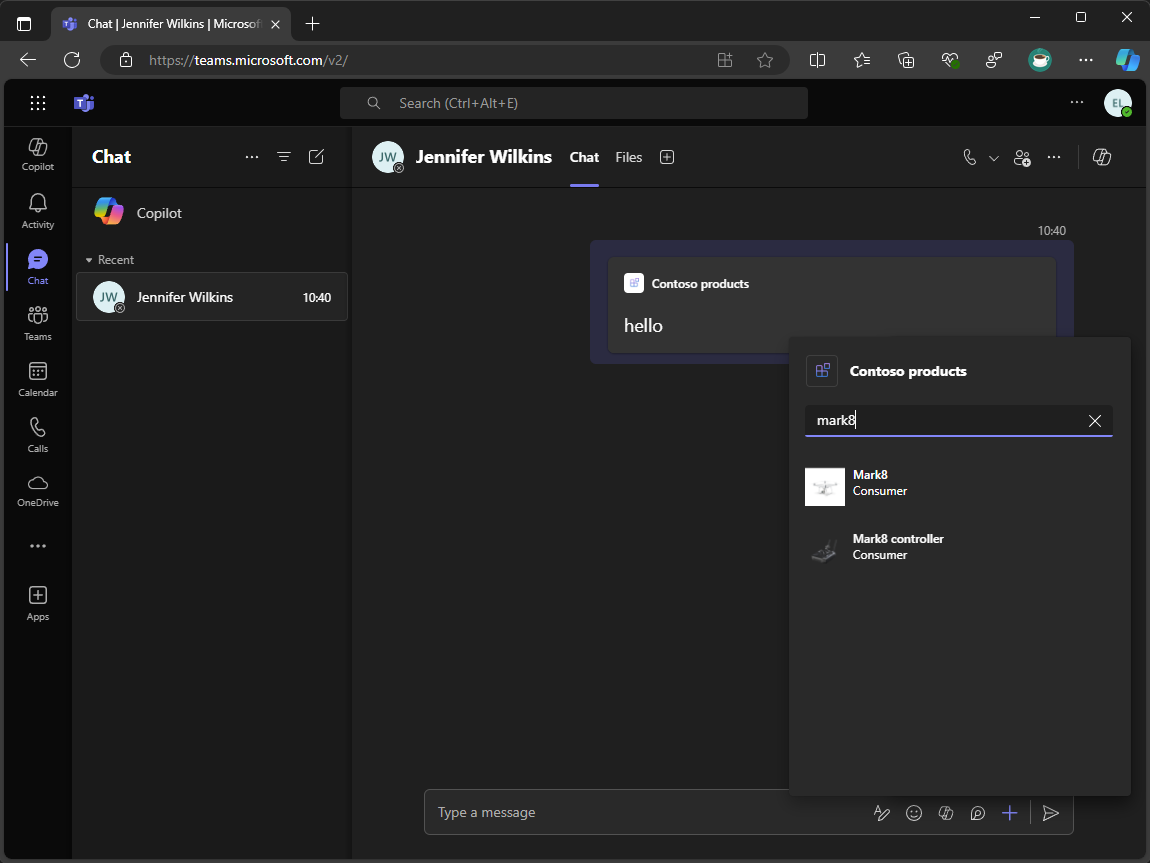Refresh the browser page
This screenshot has width=1150, height=863.
click(72, 60)
